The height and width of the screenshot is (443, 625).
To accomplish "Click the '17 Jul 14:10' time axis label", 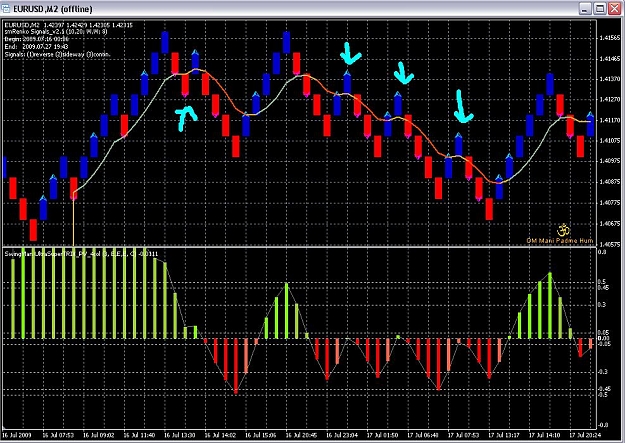I will [x=544, y=435].
